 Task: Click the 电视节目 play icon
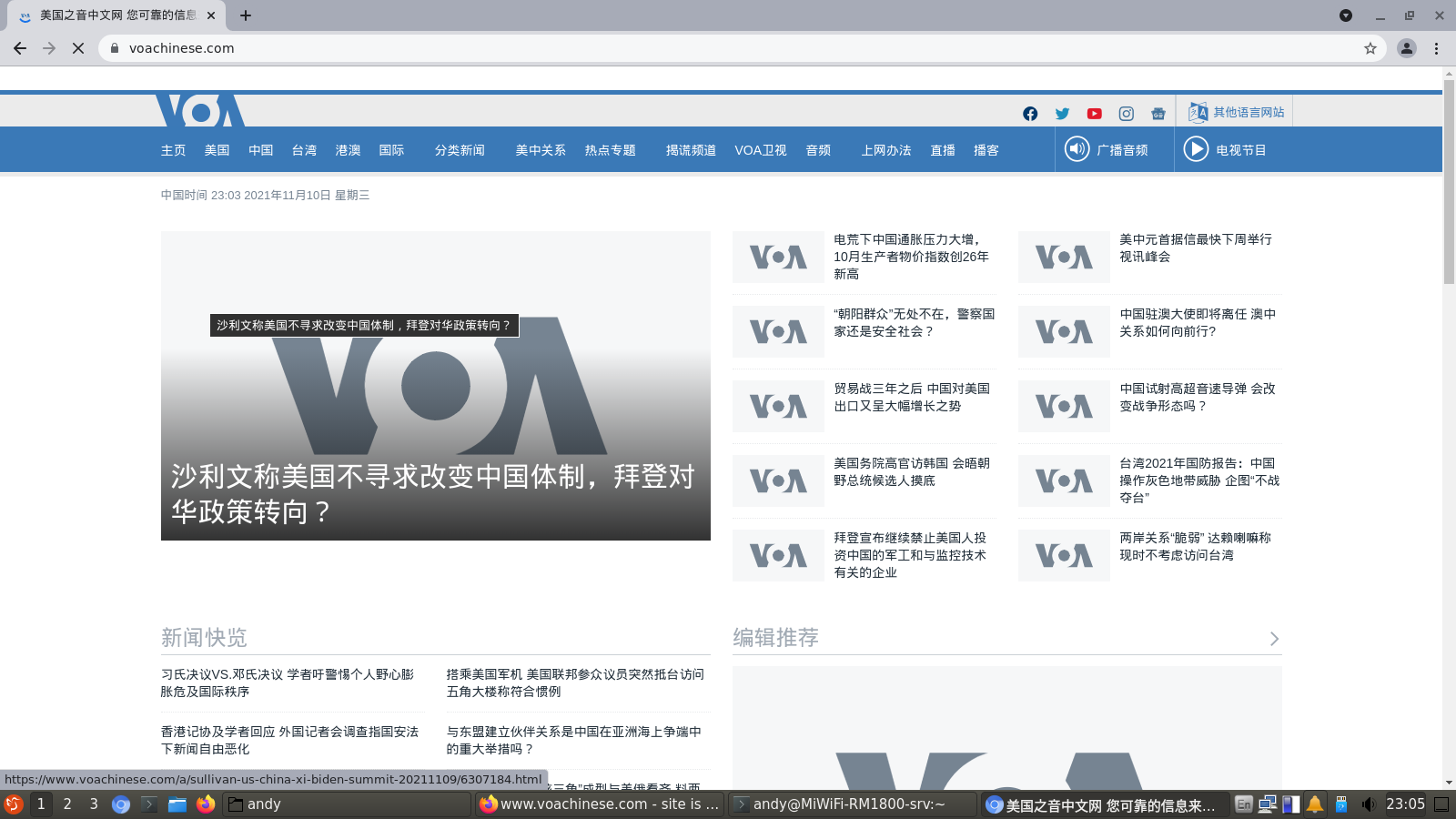coord(1197,149)
